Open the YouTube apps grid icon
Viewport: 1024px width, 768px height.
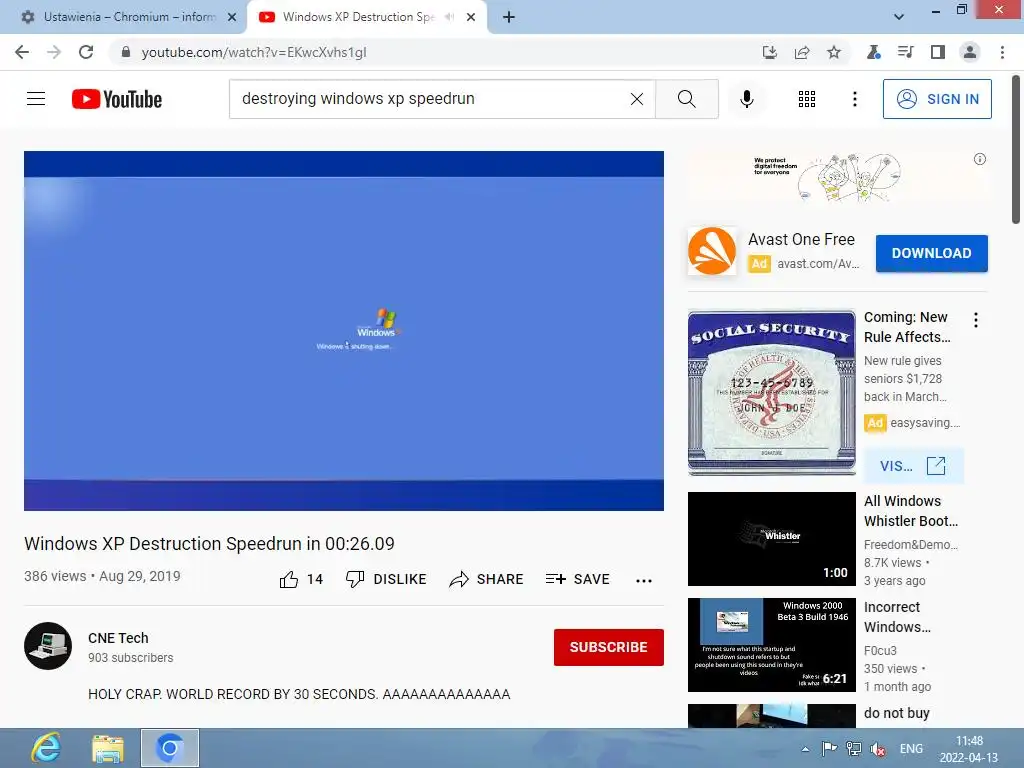click(x=807, y=99)
